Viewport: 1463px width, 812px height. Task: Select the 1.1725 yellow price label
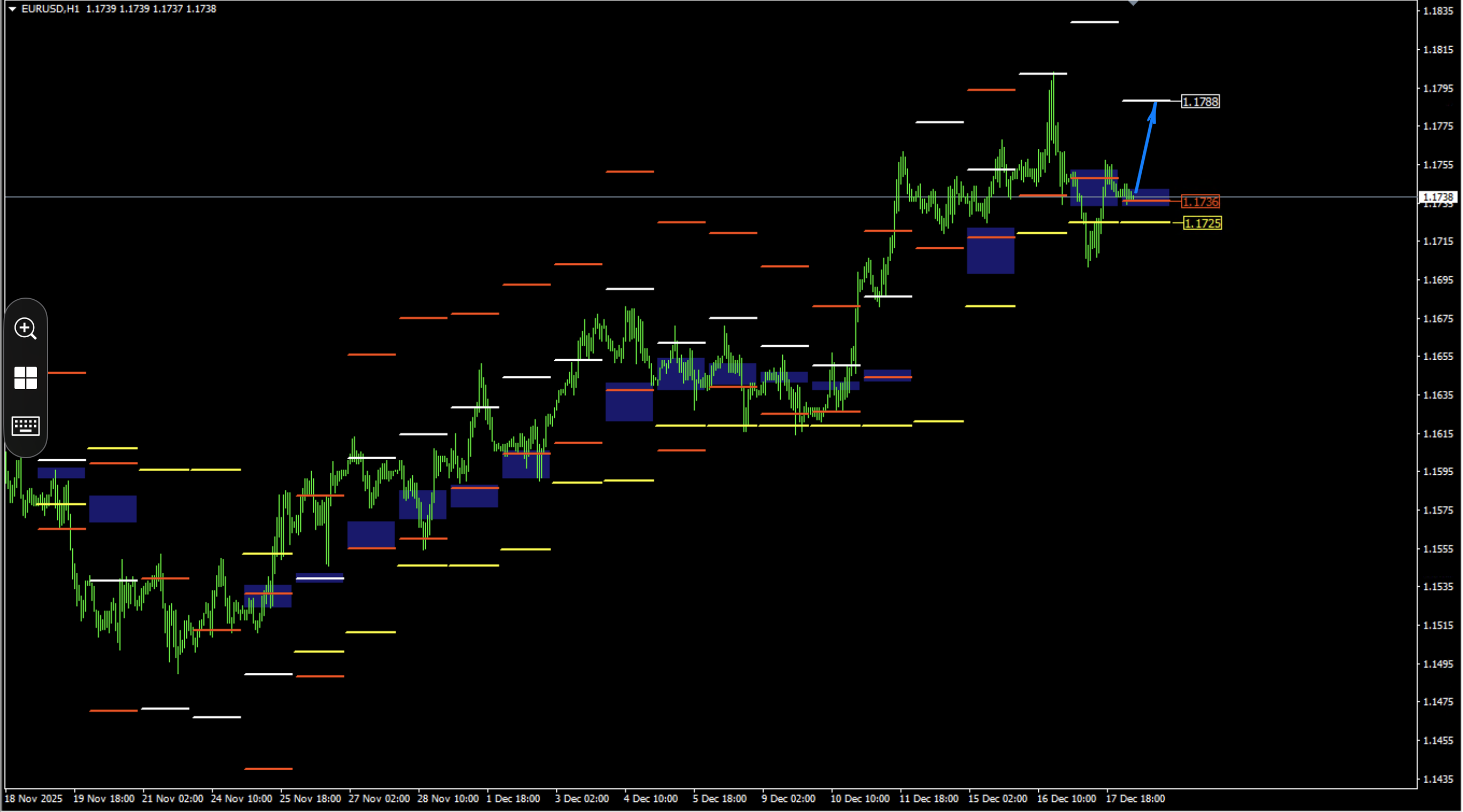click(1202, 223)
